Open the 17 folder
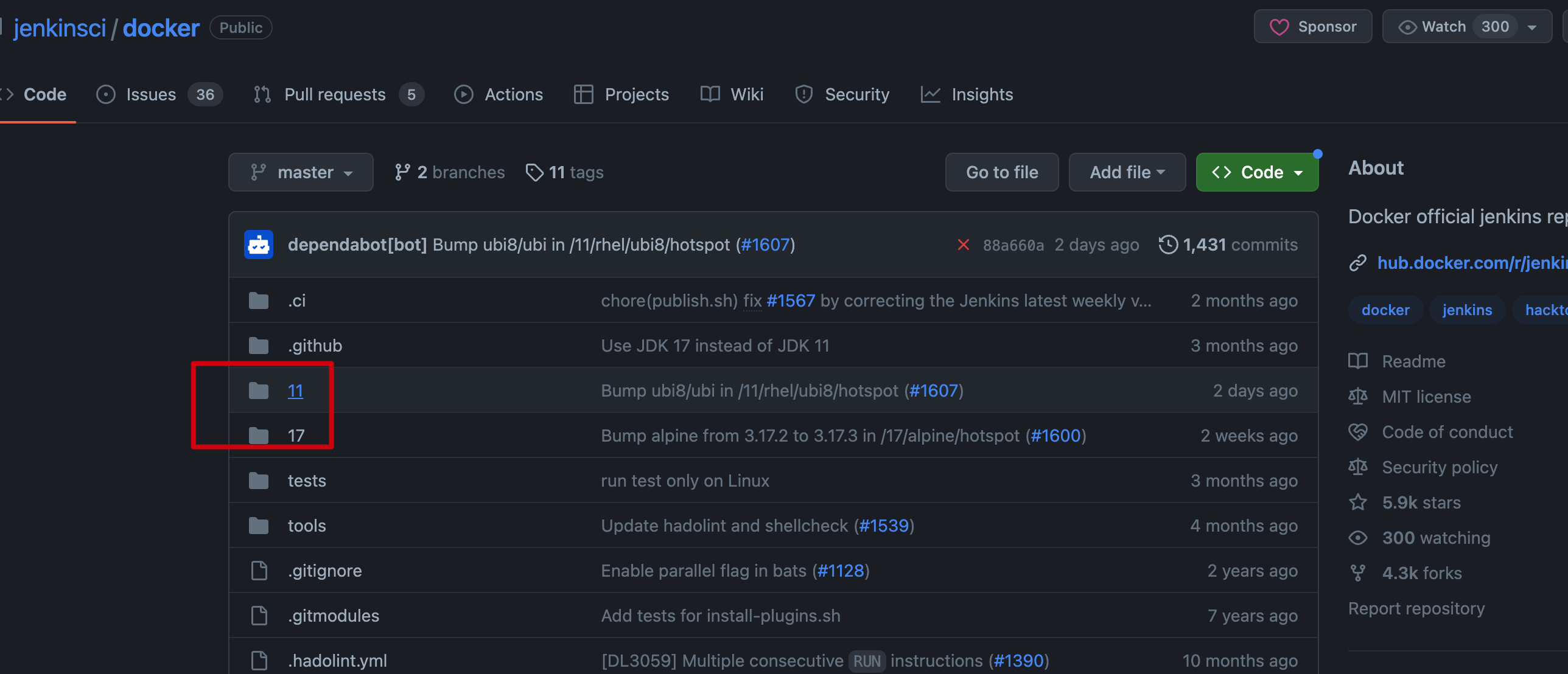 (296, 436)
